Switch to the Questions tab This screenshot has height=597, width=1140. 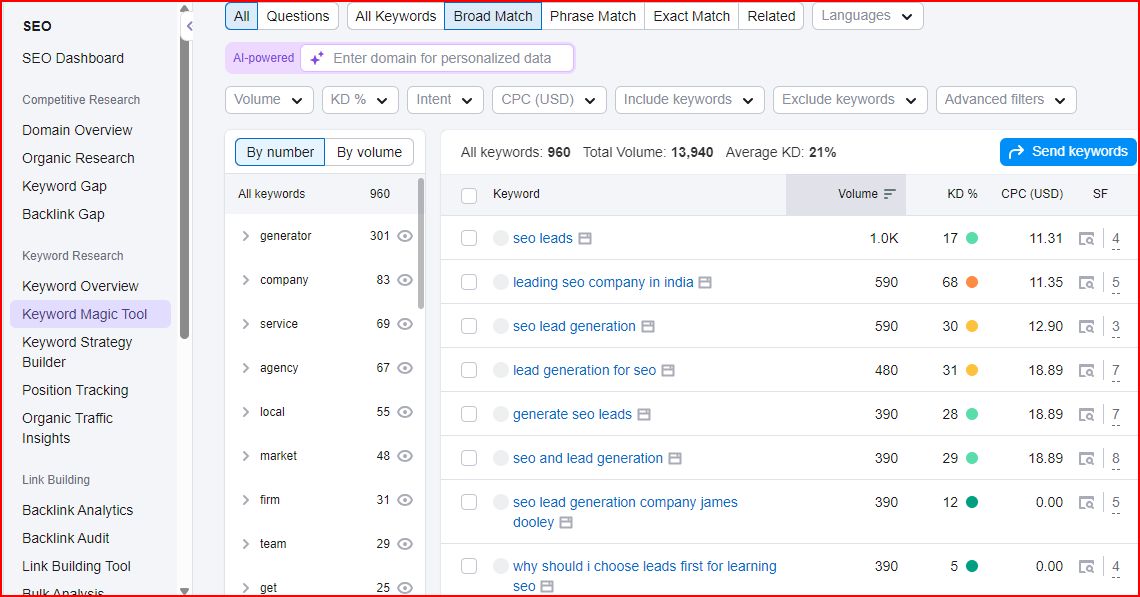tap(297, 16)
